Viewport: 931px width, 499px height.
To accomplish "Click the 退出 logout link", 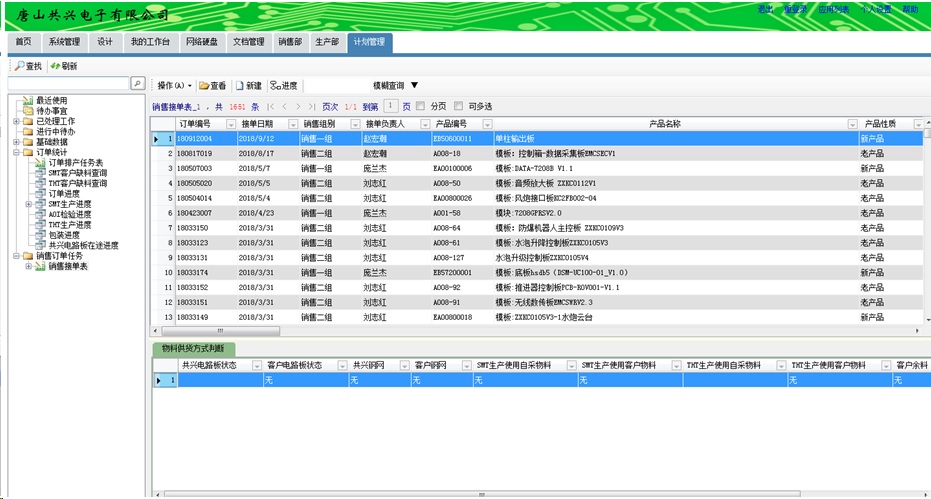I will (x=765, y=9).
